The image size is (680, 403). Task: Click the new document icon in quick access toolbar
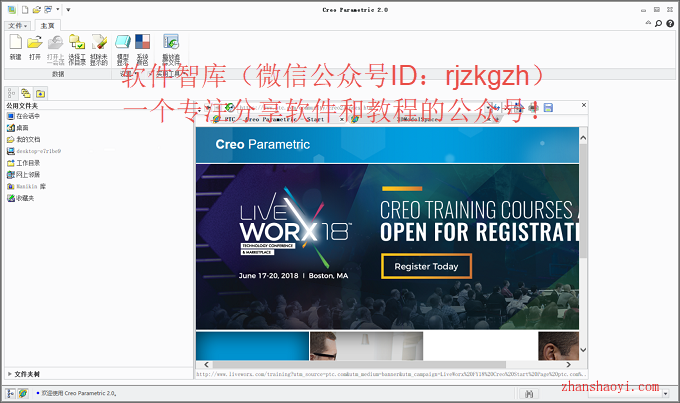tap(25, 10)
